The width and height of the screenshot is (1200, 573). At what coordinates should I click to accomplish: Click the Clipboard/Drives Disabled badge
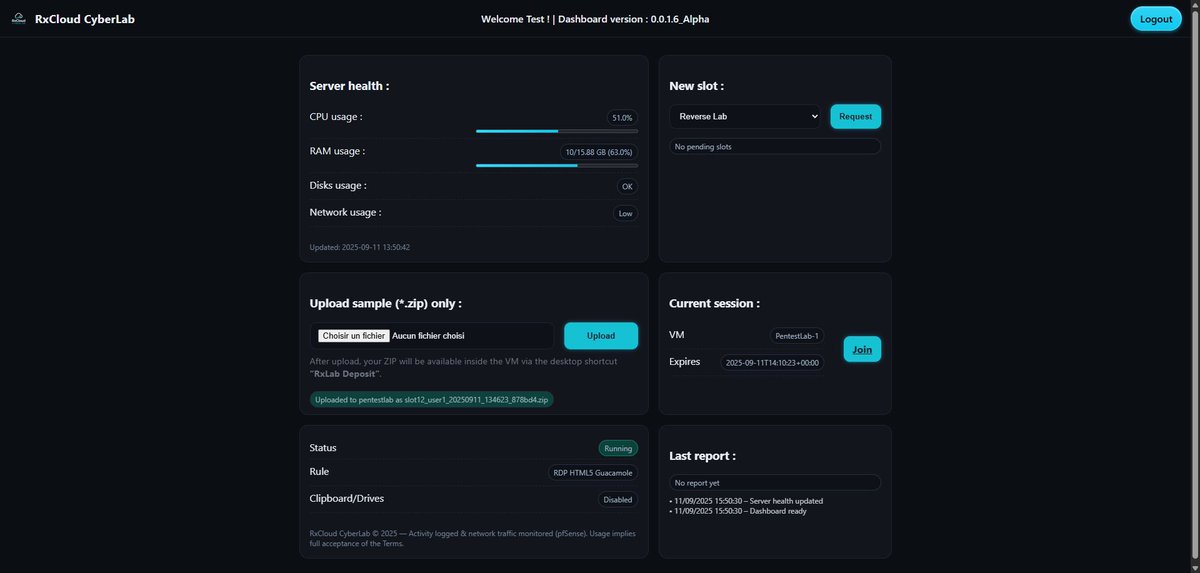pos(618,499)
